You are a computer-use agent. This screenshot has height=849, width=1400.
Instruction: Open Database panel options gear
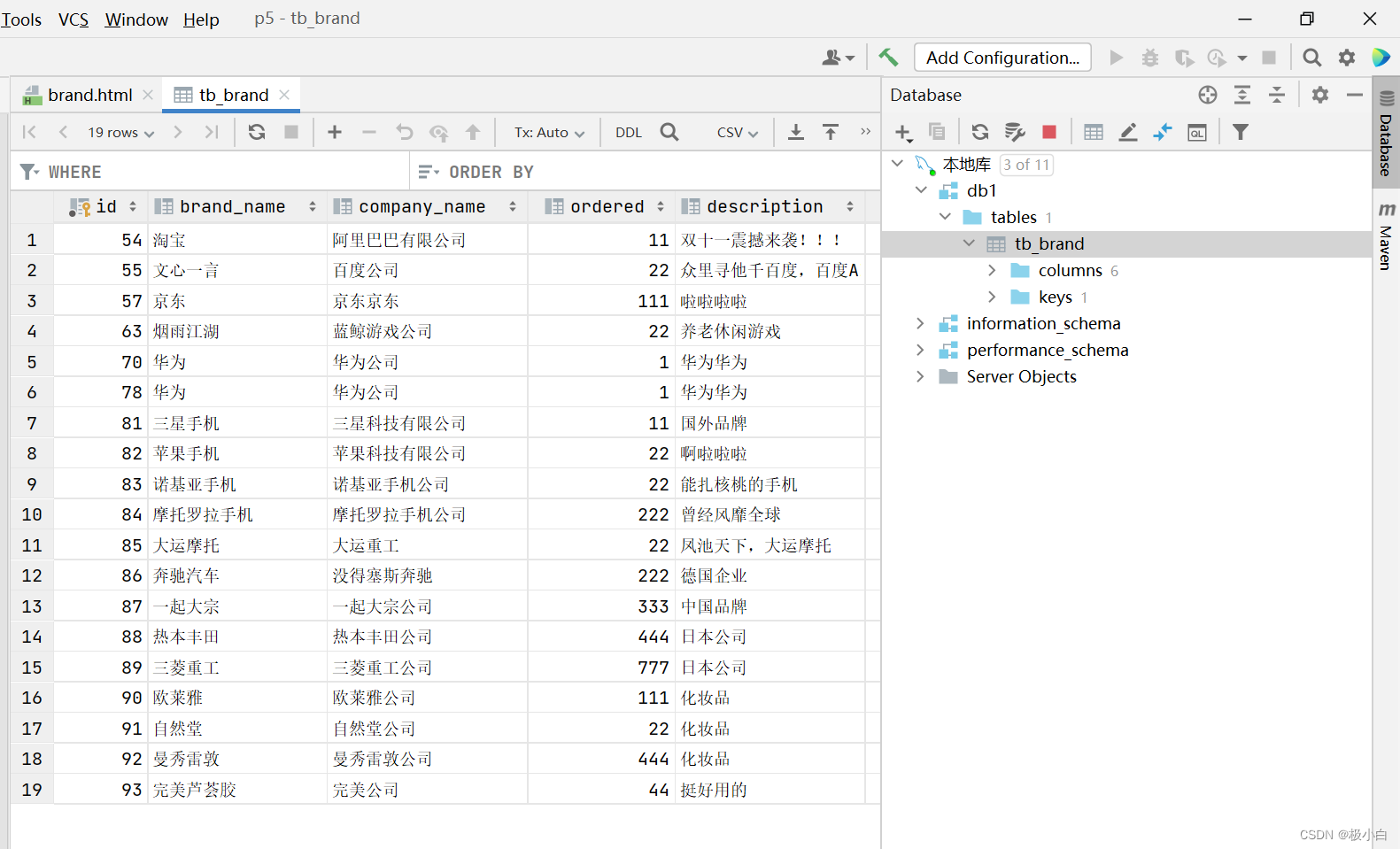click(1320, 95)
